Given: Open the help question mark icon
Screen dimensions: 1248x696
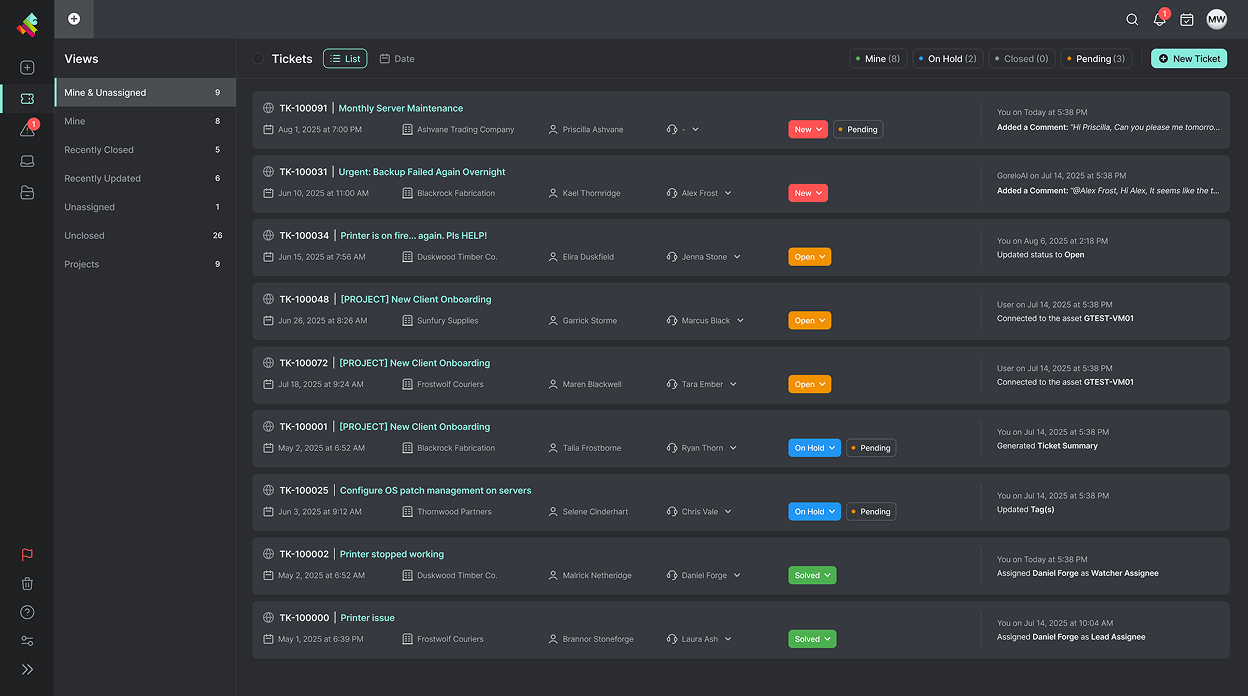Looking at the screenshot, I should pyautogui.click(x=27, y=612).
